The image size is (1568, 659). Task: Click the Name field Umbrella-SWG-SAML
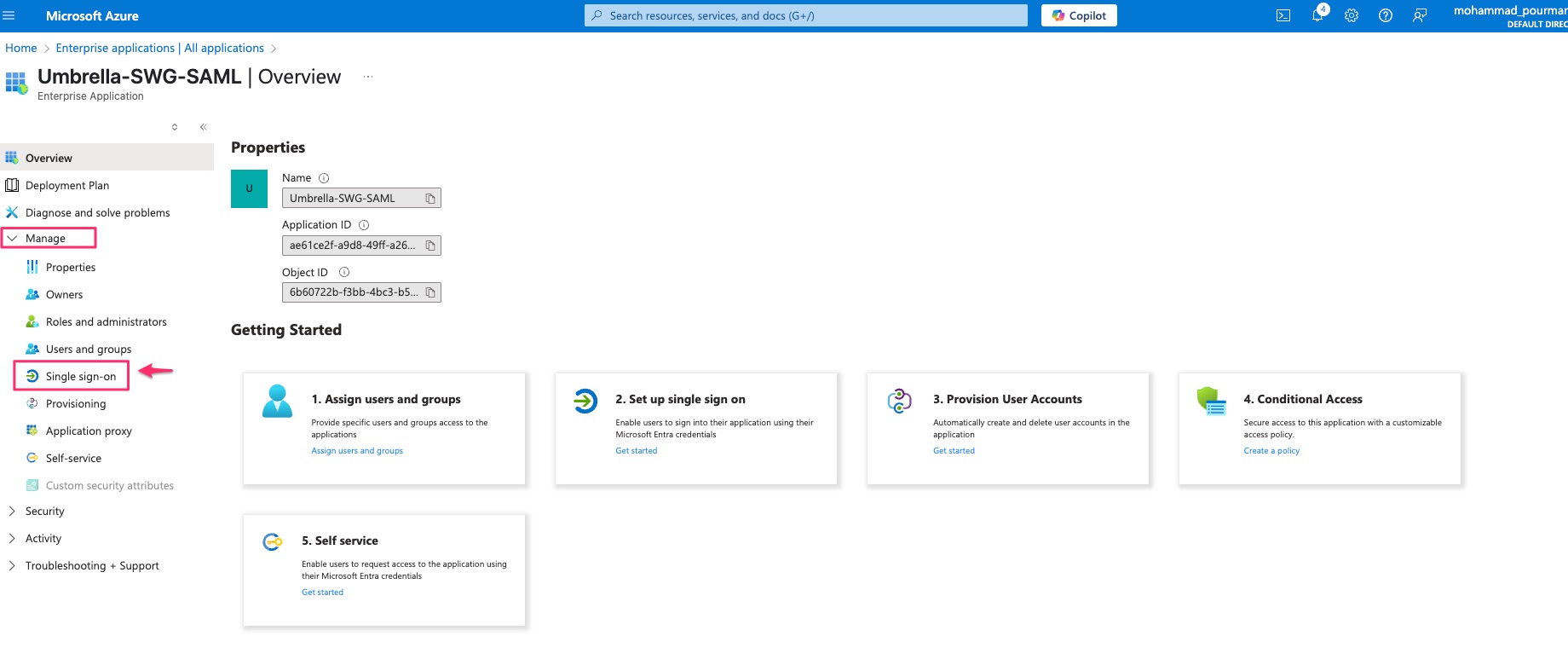361,199
